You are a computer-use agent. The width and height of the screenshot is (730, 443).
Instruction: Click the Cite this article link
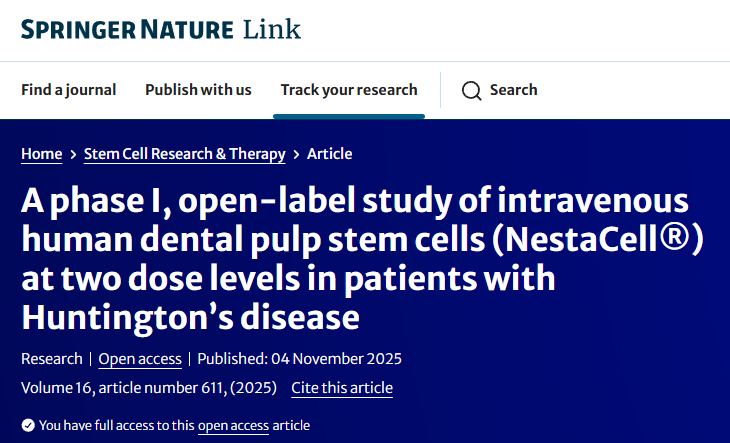342,388
